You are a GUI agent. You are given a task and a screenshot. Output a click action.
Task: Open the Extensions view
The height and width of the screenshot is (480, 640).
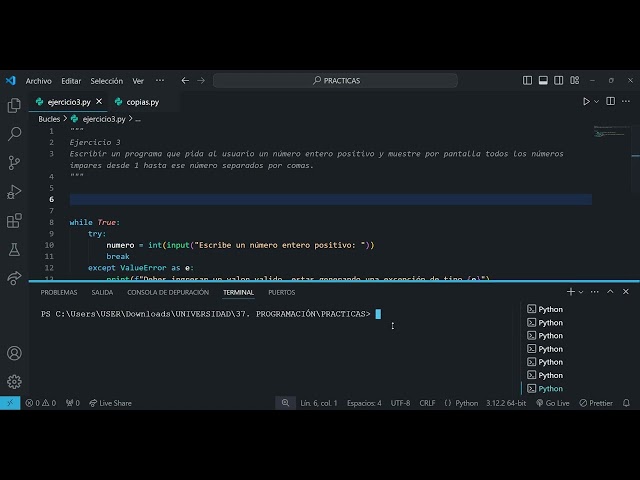14,221
